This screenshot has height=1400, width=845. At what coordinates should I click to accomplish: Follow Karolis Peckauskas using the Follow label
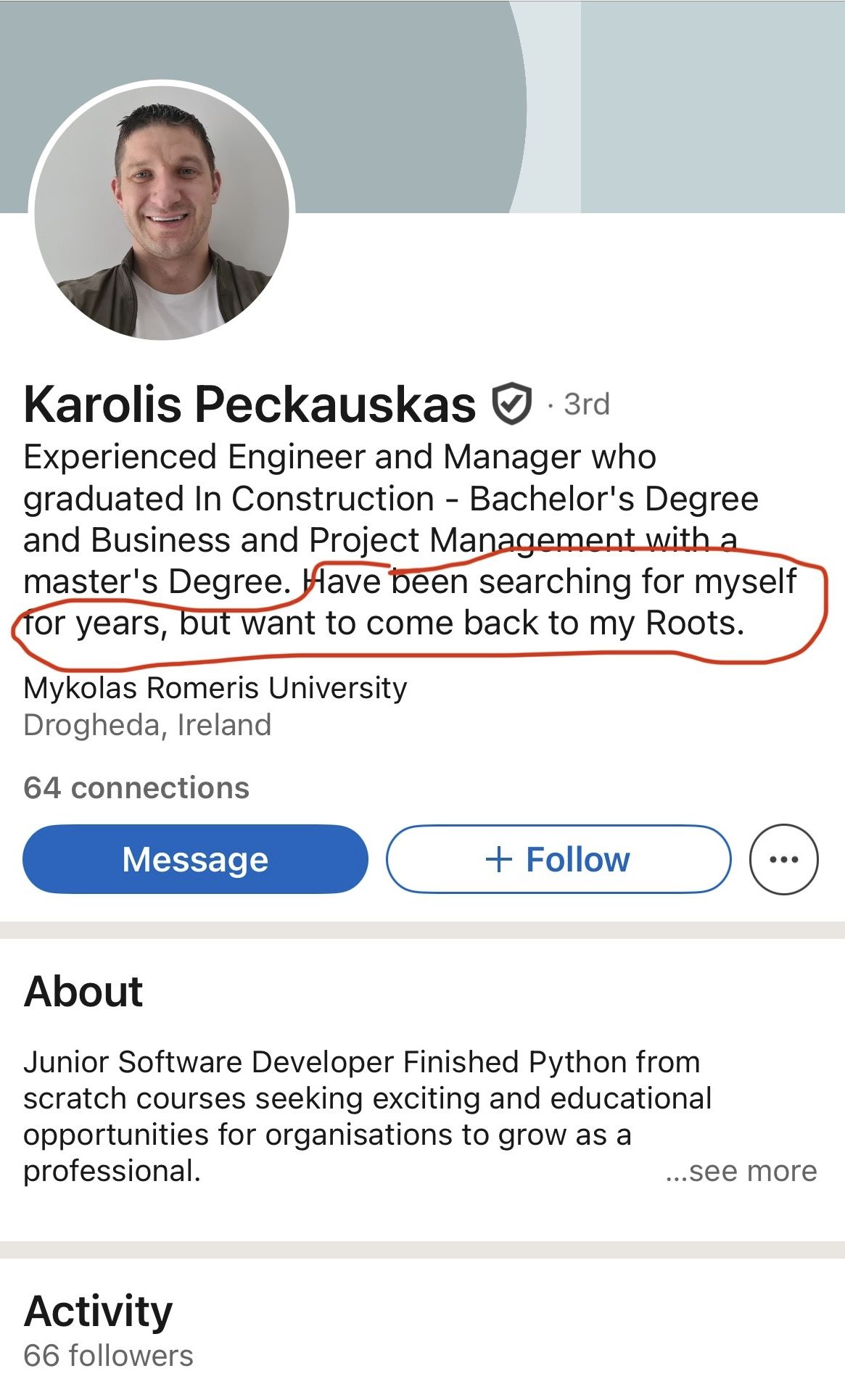(x=577, y=860)
